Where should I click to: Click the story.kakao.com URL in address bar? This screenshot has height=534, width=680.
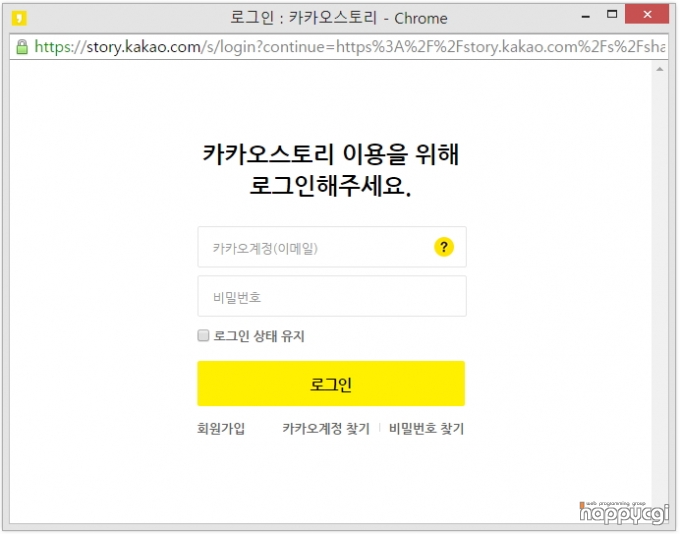click(349, 46)
